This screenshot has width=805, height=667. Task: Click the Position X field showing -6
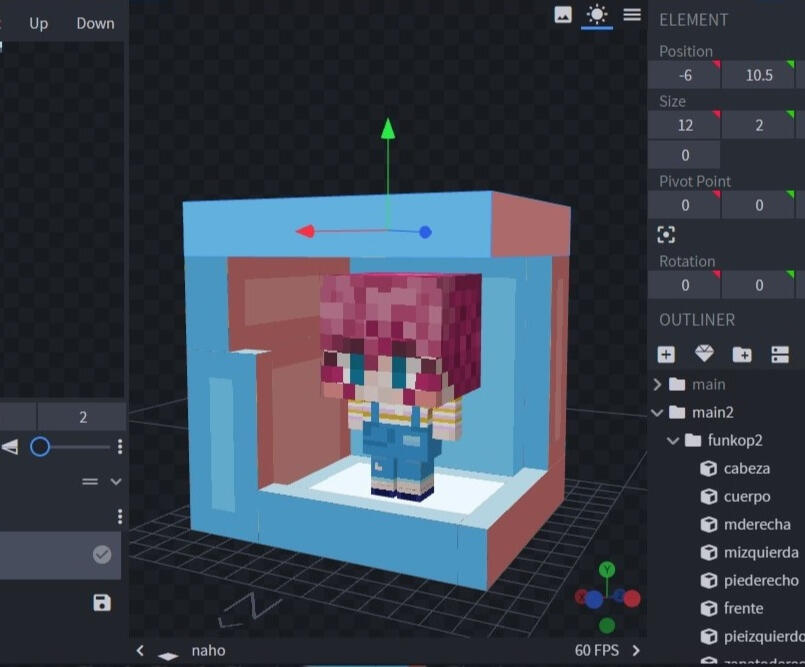click(x=684, y=75)
